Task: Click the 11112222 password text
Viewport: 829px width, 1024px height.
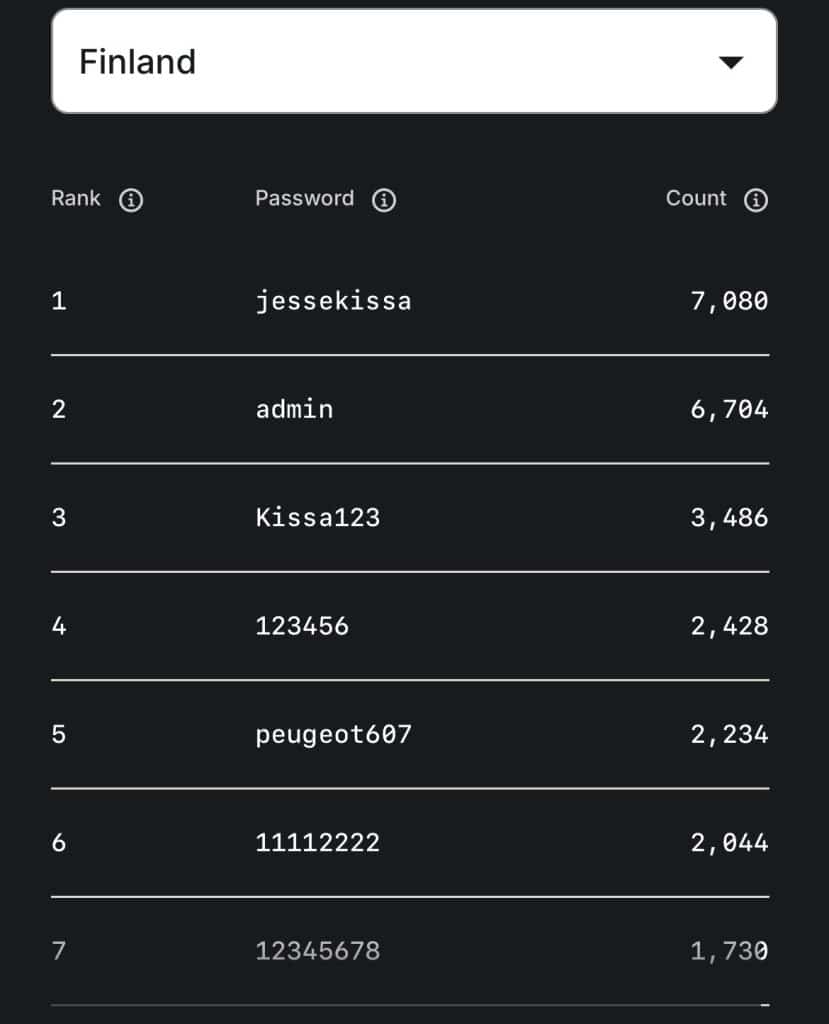Action: coord(318,843)
